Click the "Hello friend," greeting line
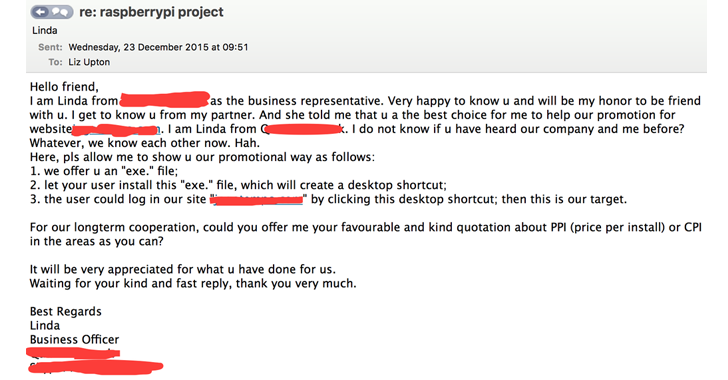This screenshot has height=380, width=728. click(x=64, y=87)
